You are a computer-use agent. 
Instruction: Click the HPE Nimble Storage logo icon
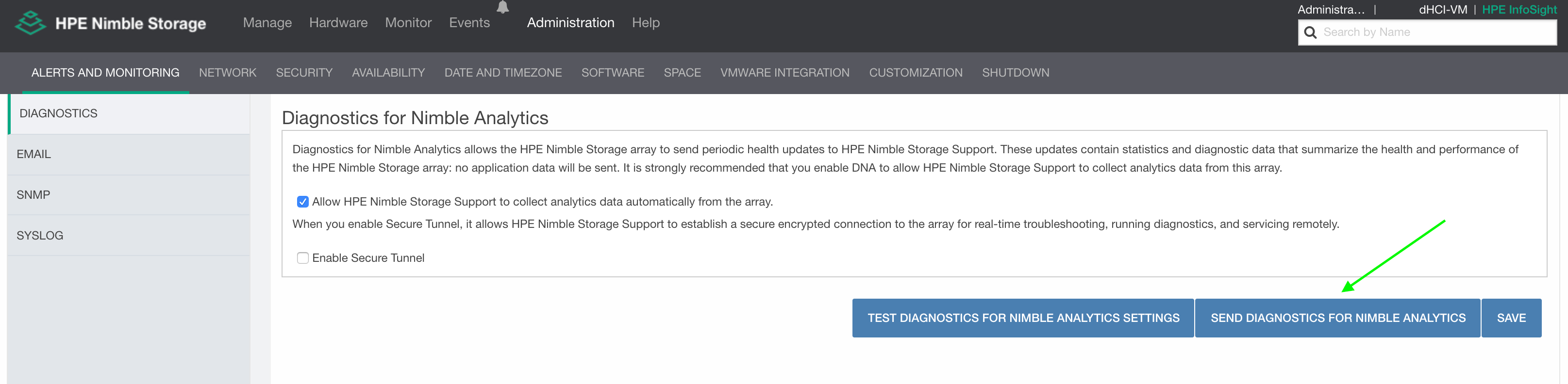(31, 23)
